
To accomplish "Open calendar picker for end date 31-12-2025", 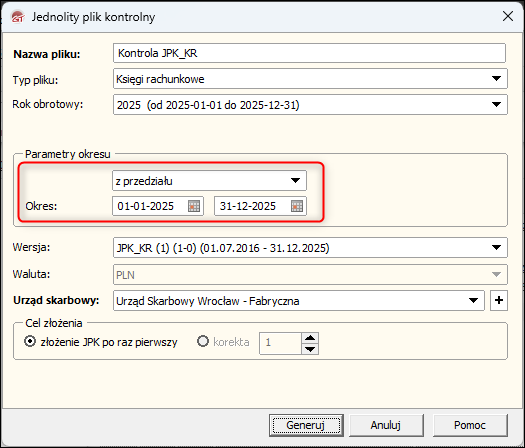I will (x=297, y=206).
